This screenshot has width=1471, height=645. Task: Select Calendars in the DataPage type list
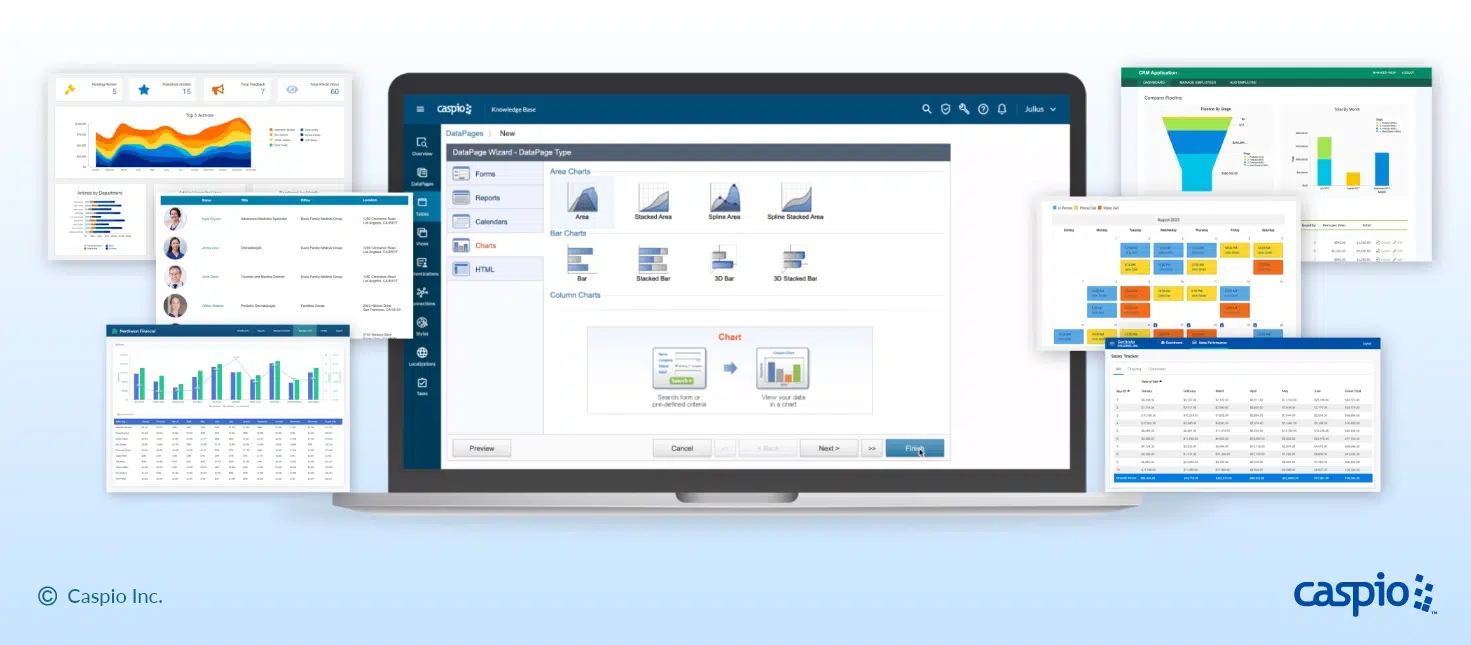coord(490,222)
